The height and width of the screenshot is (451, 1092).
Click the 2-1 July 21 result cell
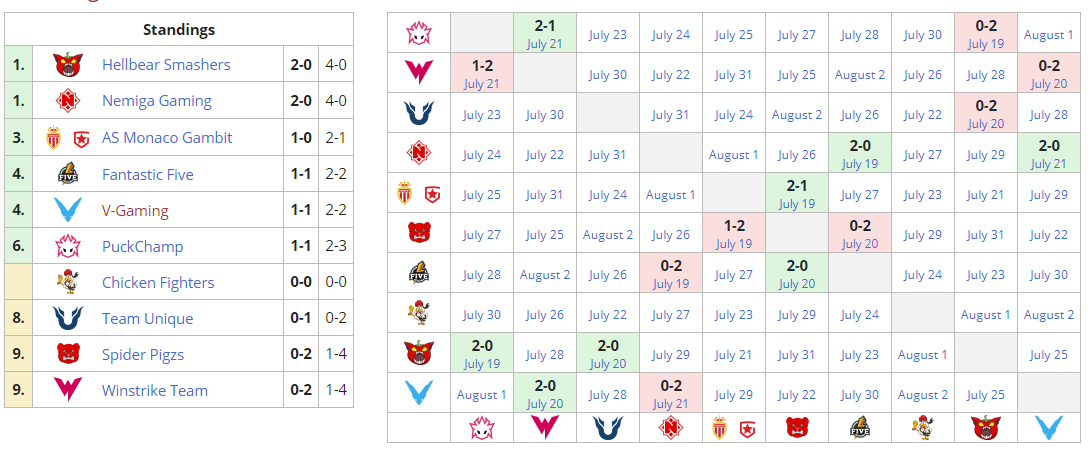pos(544,33)
